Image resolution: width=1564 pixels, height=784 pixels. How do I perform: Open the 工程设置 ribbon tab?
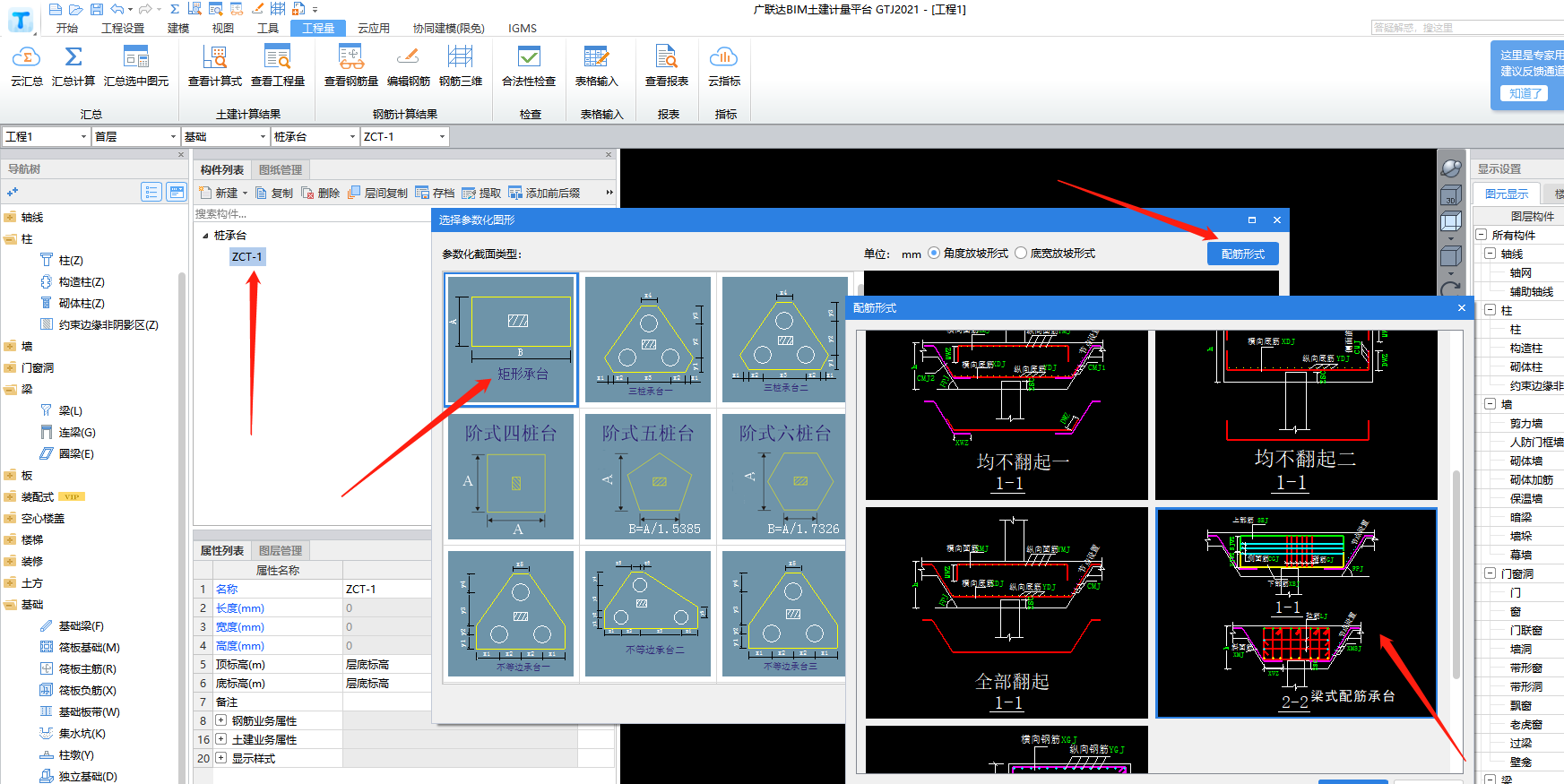click(x=123, y=28)
